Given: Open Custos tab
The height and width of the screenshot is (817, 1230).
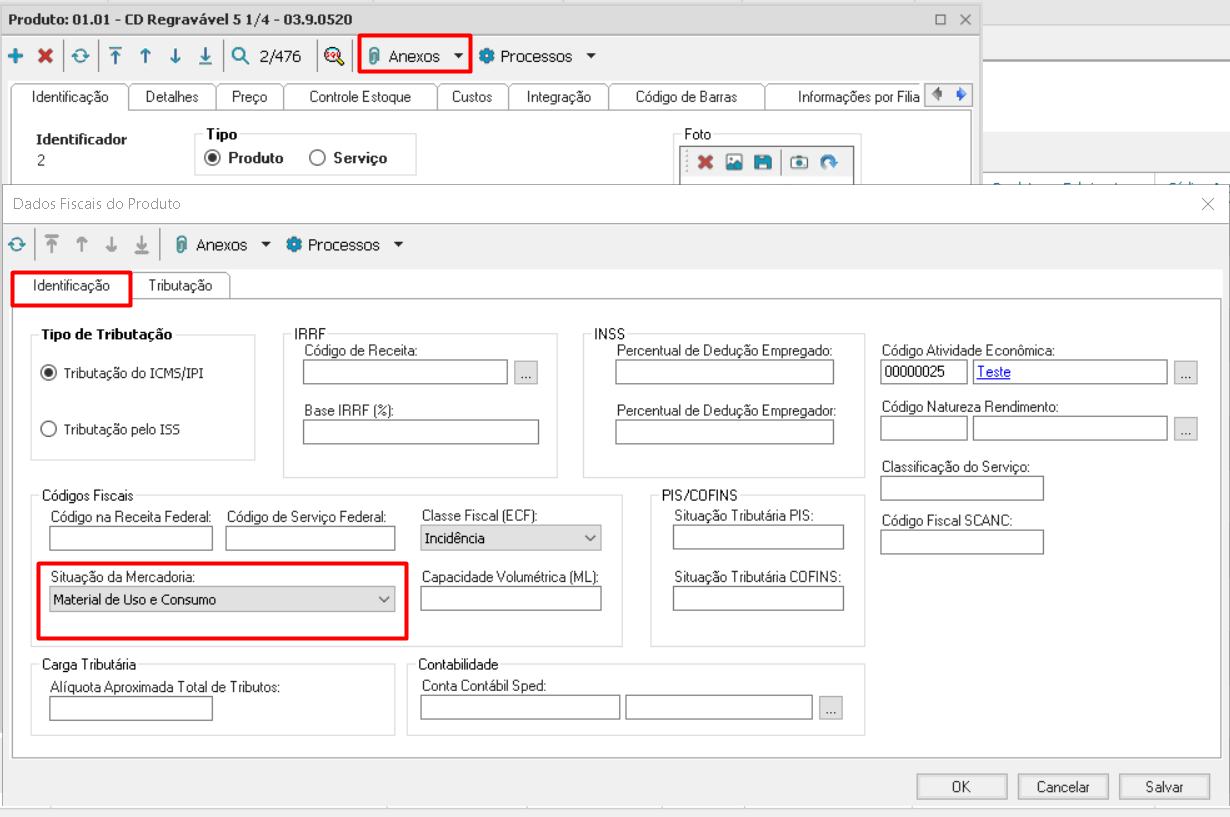Looking at the screenshot, I should [472, 97].
